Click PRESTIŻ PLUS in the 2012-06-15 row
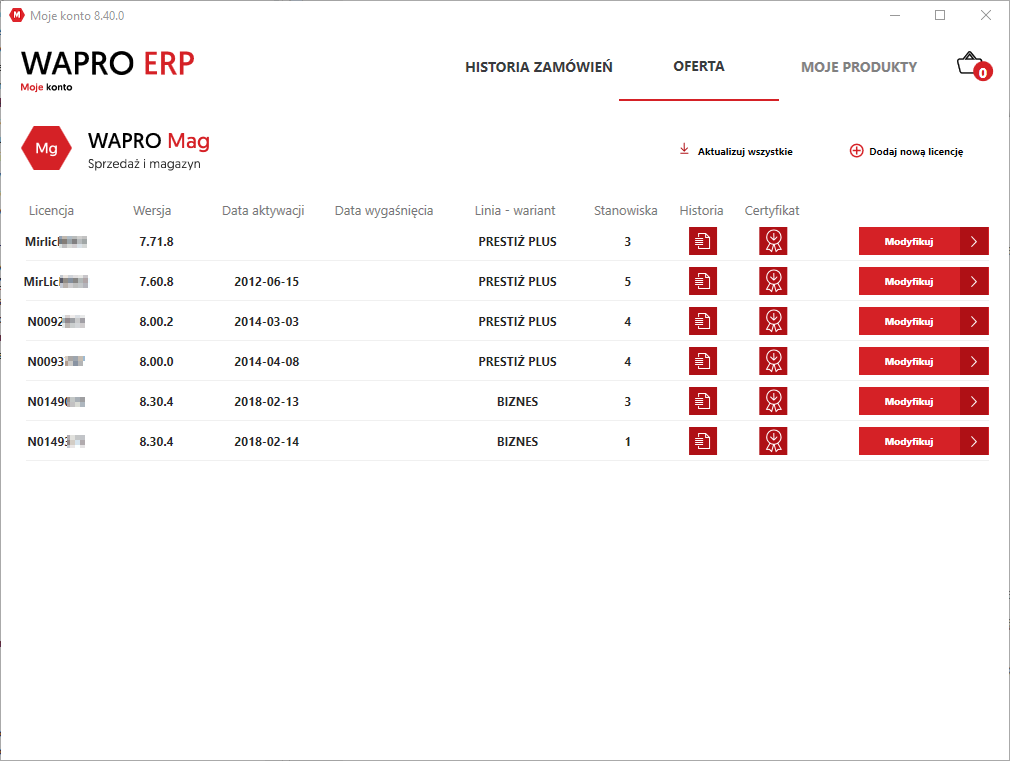Image resolution: width=1010 pixels, height=761 pixels. point(517,282)
